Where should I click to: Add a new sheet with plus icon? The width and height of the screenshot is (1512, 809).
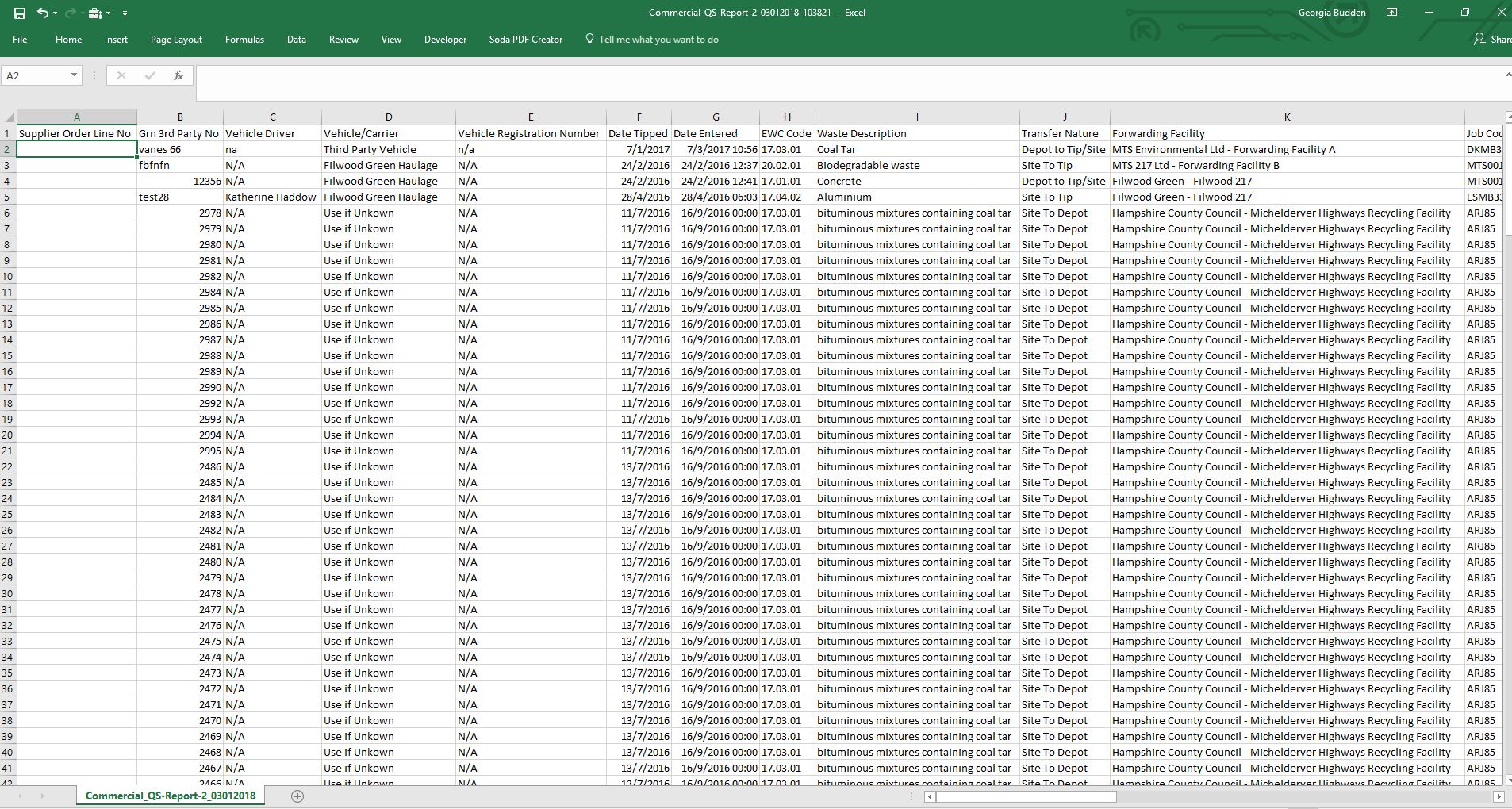pyautogui.click(x=297, y=796)
